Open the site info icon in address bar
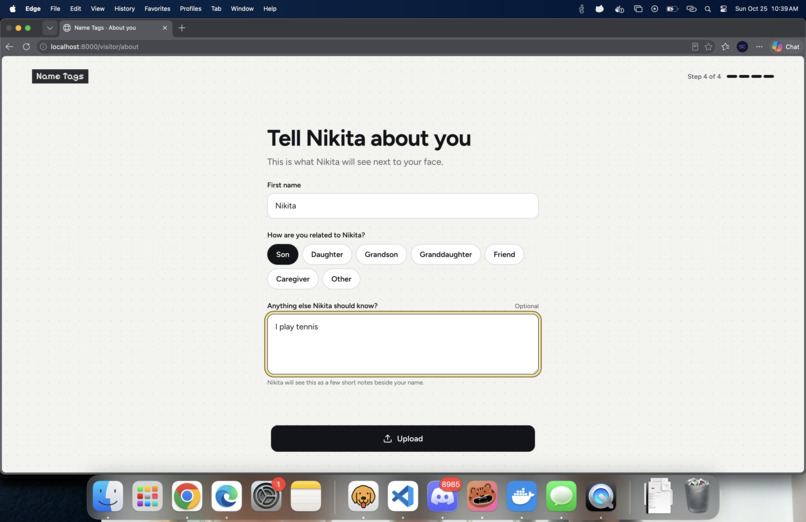Image resolution: width=806 pixels, height=522 pixels. pyautogui.click(x=44, y=47)
